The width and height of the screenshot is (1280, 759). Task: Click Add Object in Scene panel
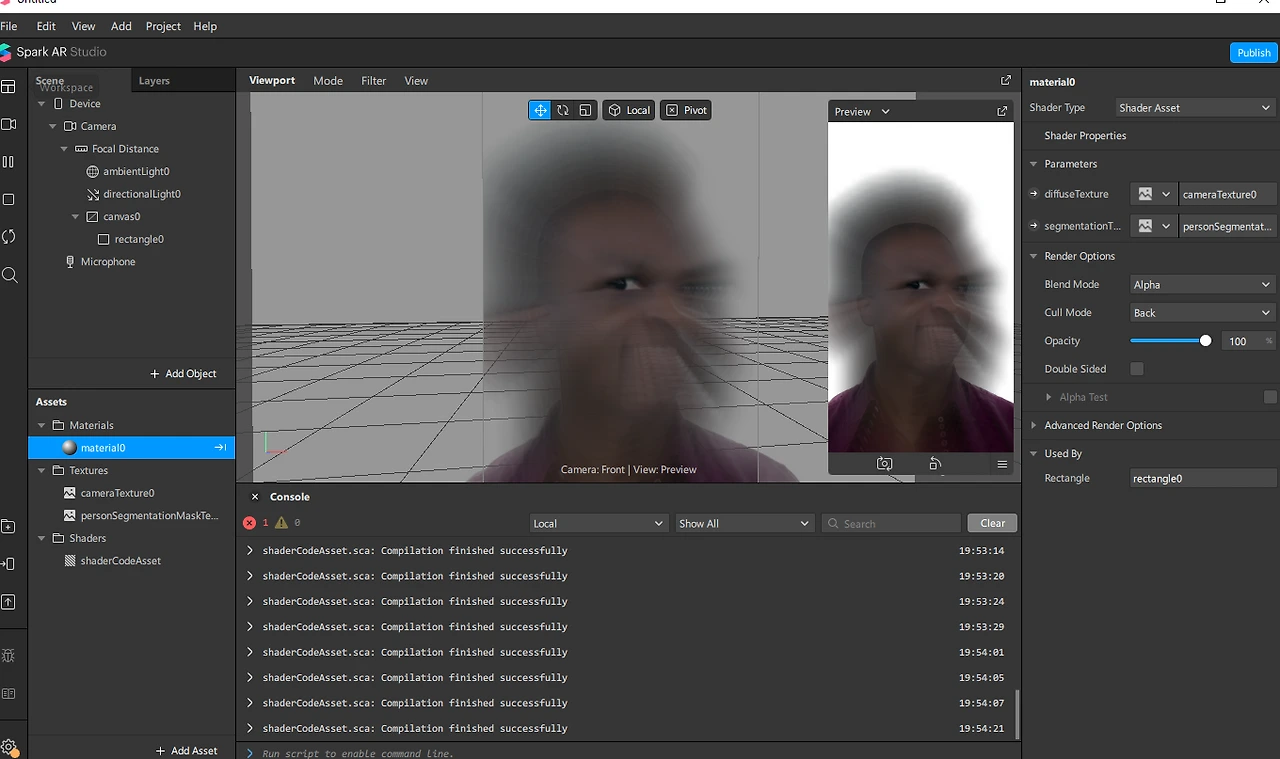(183, 374)
